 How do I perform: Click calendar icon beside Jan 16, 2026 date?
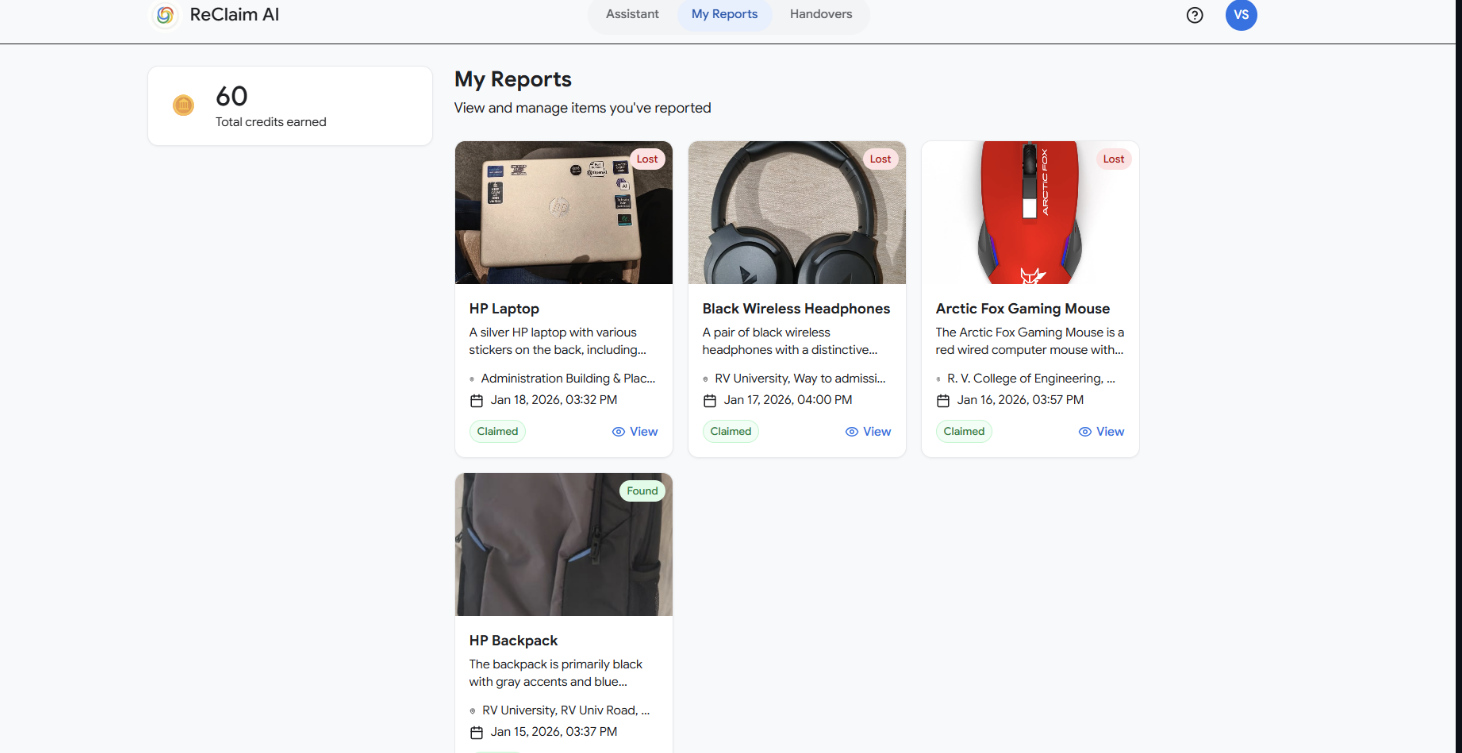pos(943,400)
